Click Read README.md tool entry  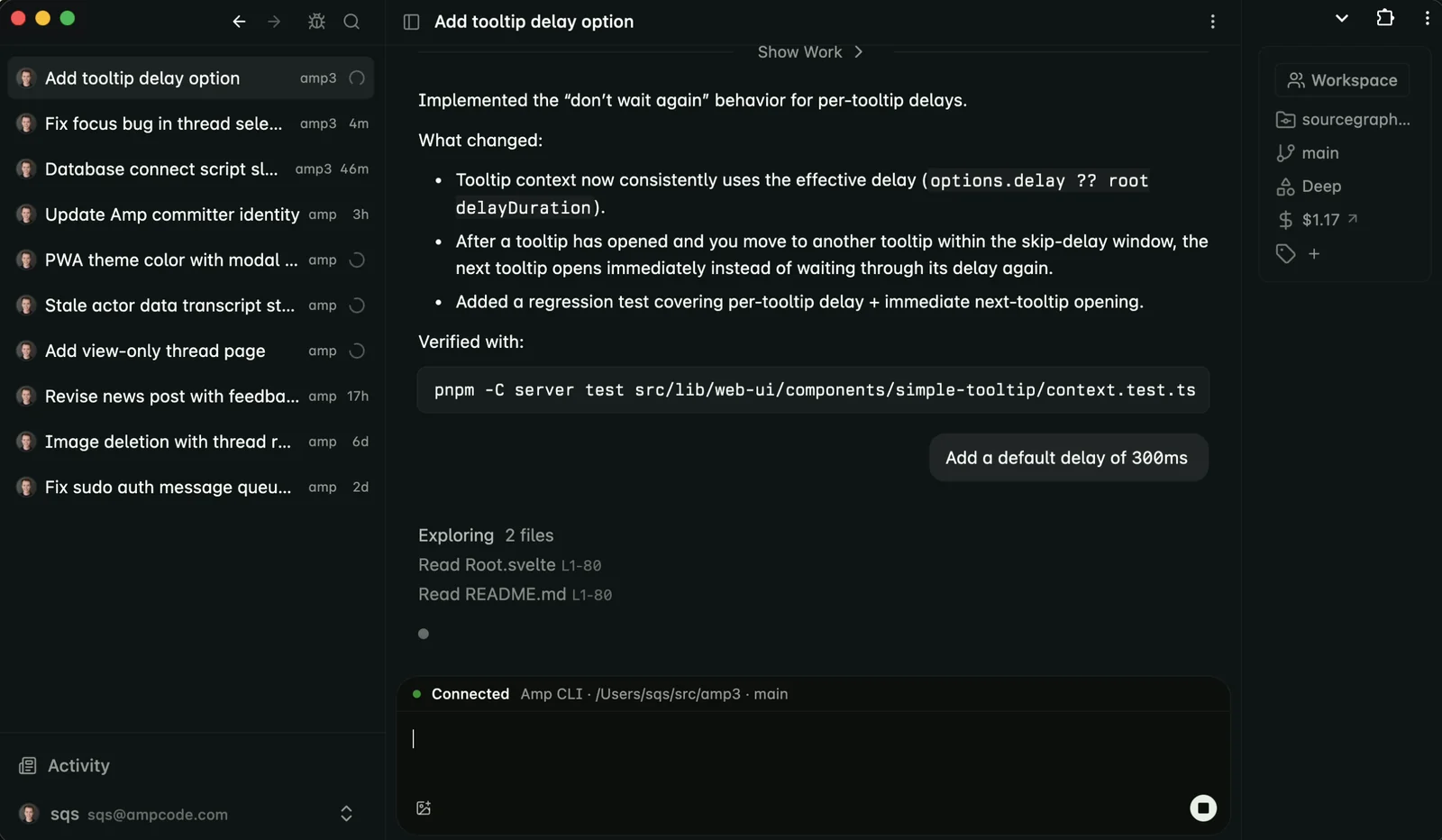515,595
